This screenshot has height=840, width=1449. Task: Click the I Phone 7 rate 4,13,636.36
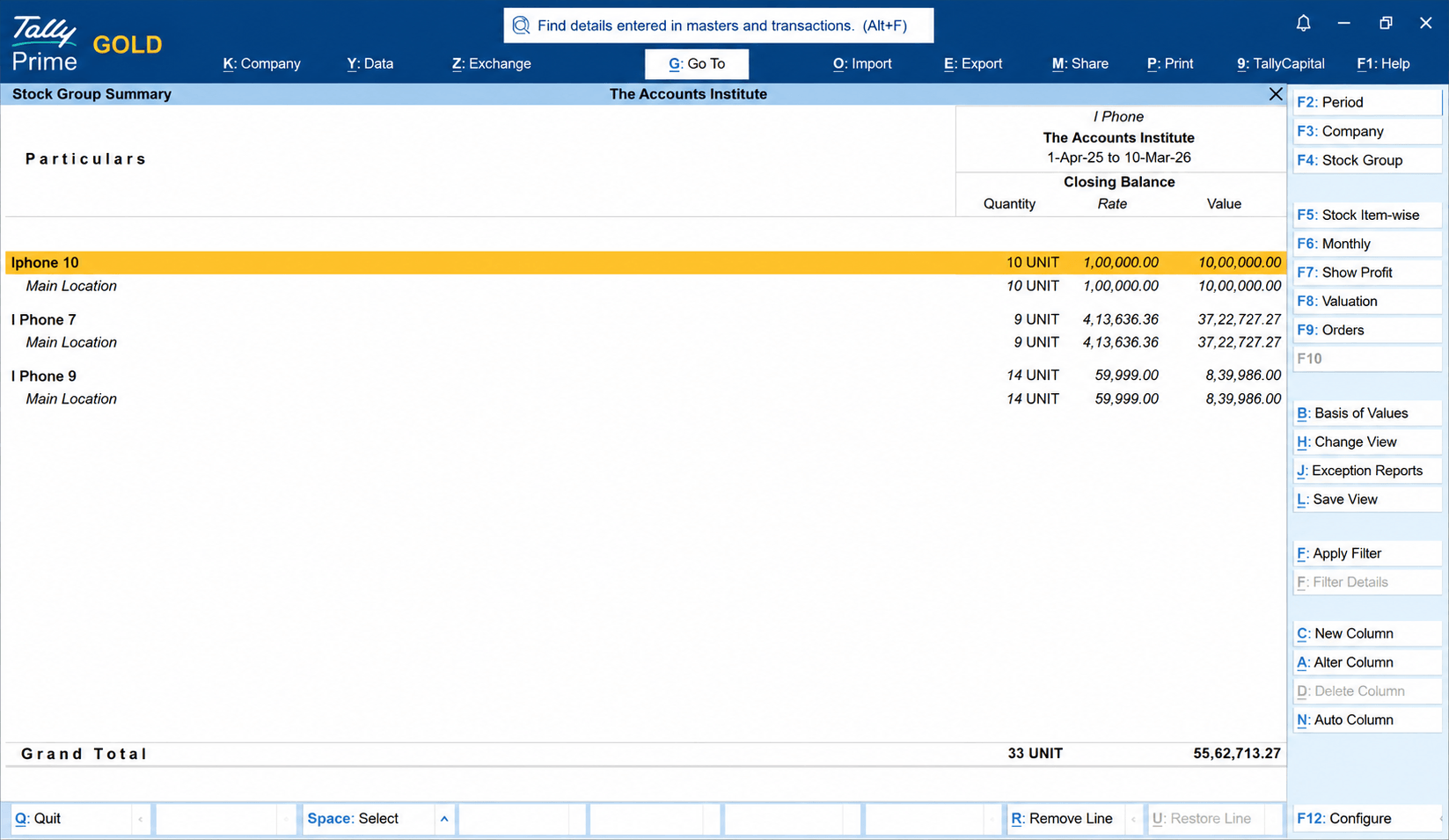coord(1121,319)
